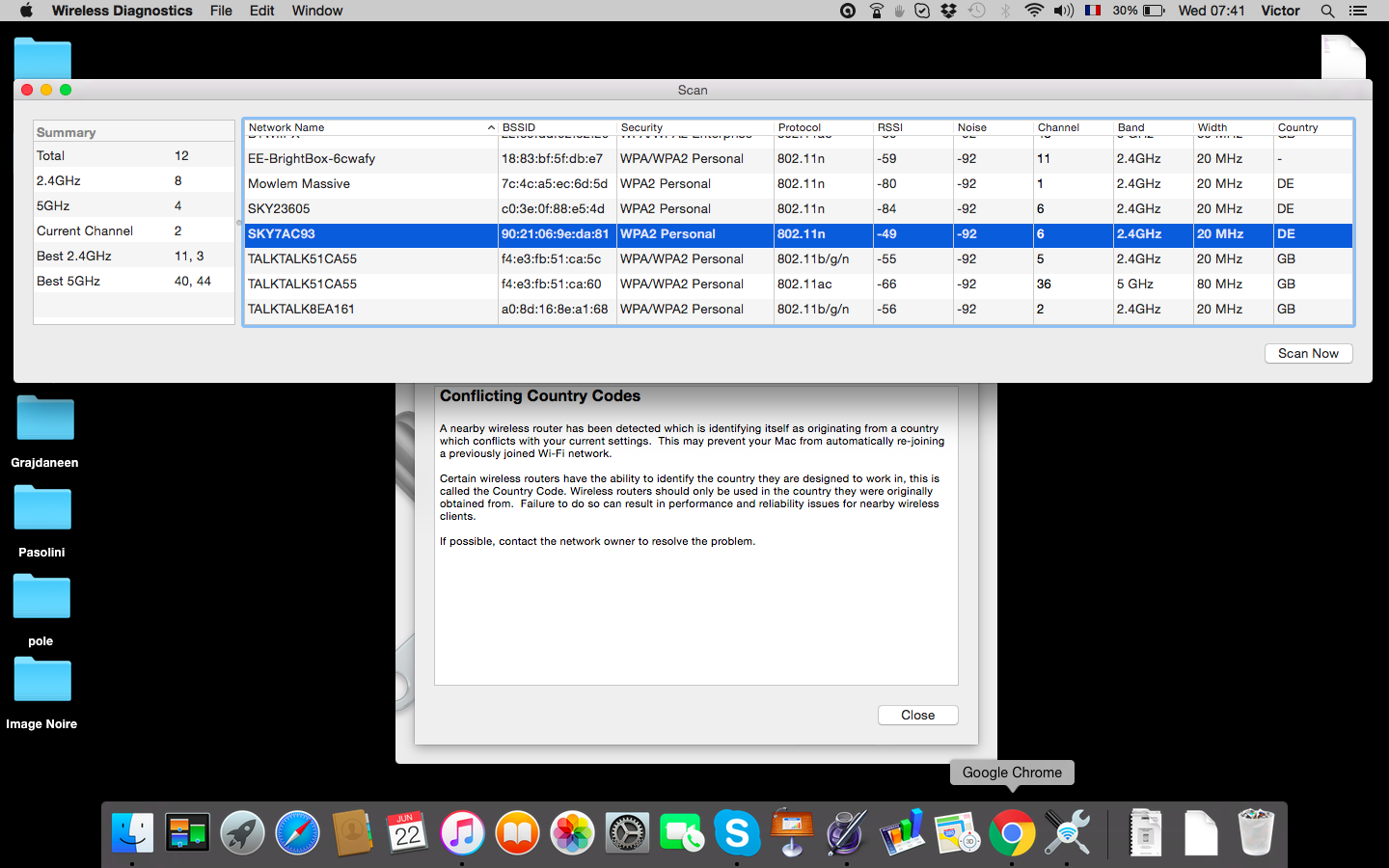
Task: Click Wireless Diagnostics wrench icon in dock
Action: 1067,832
